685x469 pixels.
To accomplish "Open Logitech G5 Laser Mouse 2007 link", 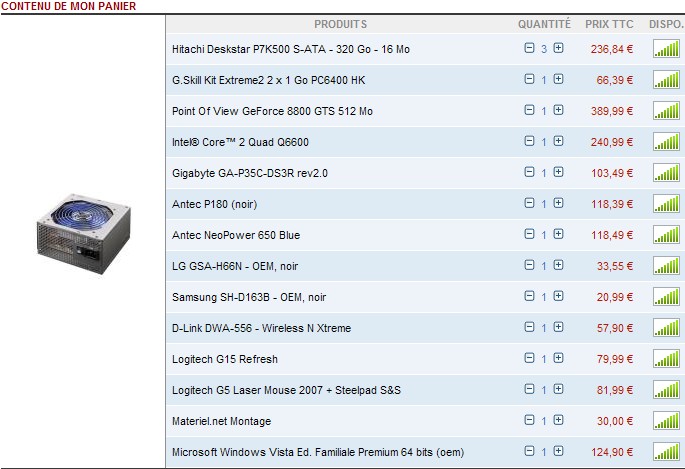I will (x=286, y=390).
